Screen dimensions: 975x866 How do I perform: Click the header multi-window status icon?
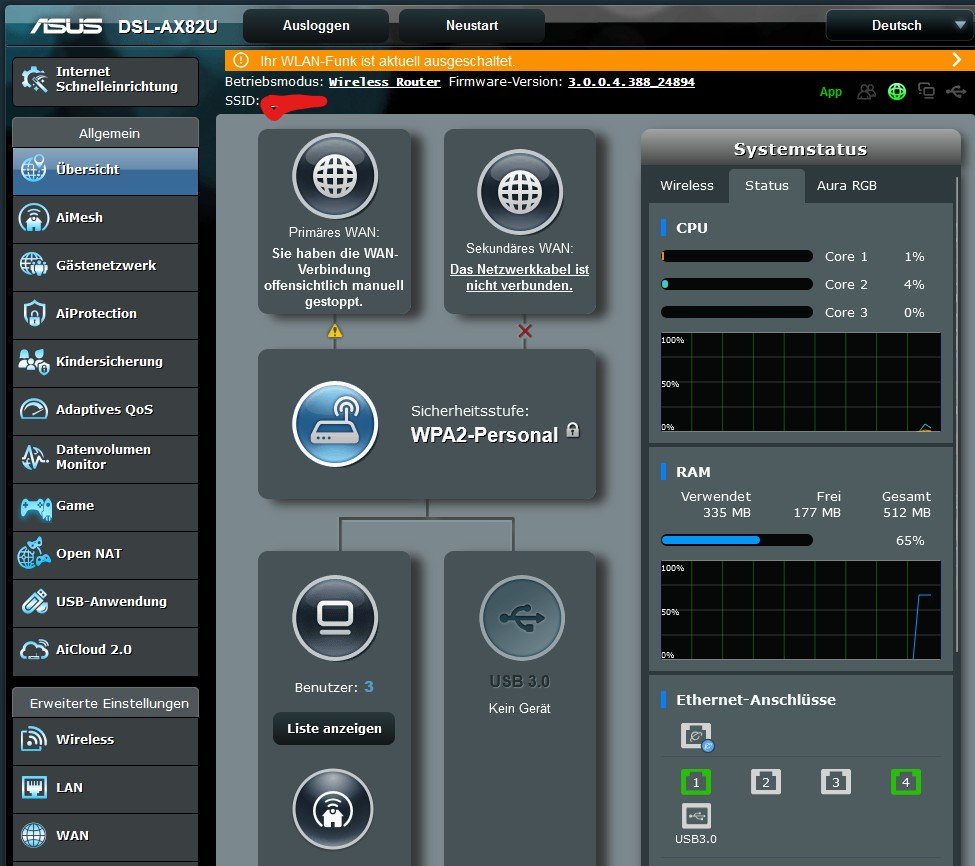[926, 91]
